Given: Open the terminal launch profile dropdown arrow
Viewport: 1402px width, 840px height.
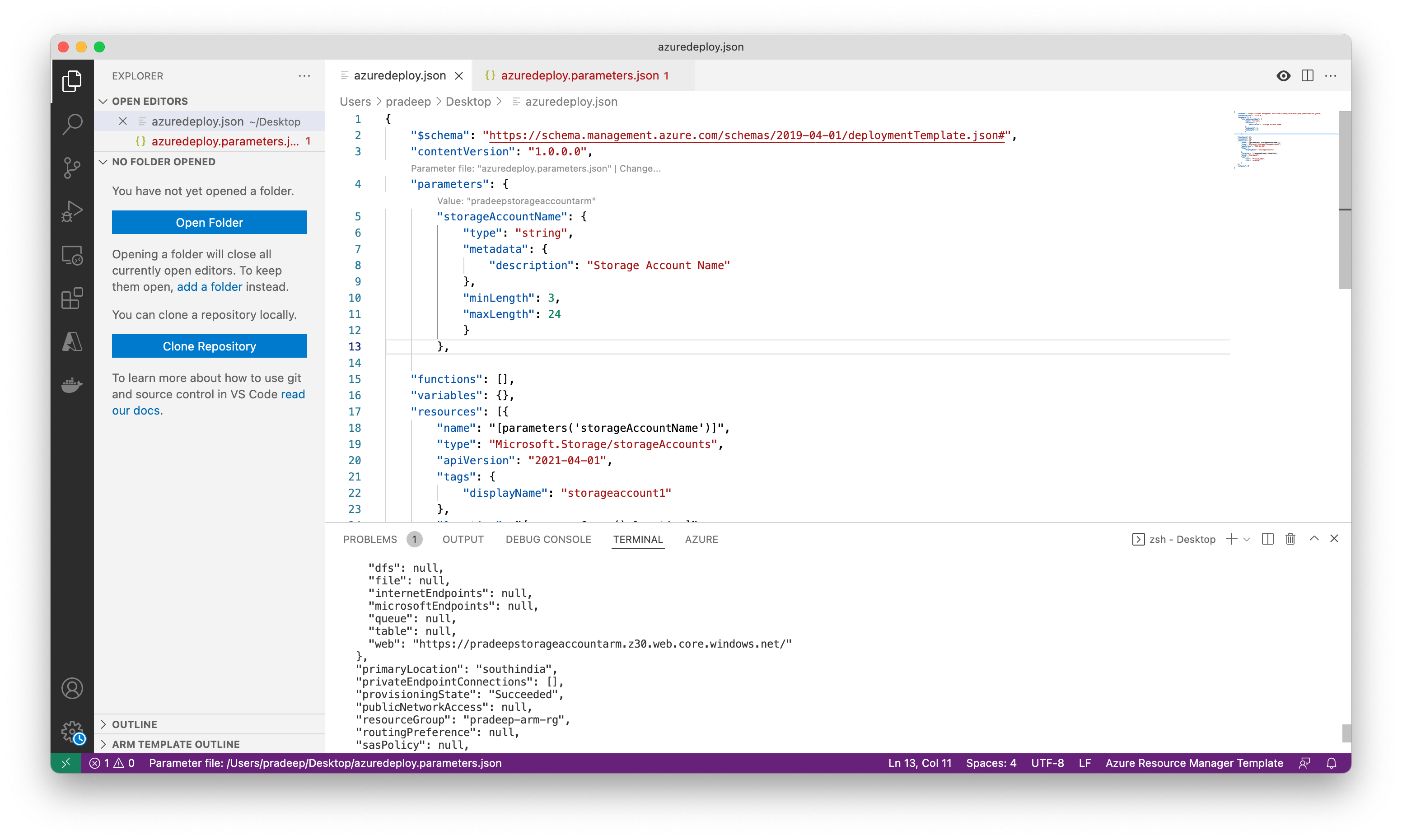Looking at the screenshot, I should (1246, 540).
